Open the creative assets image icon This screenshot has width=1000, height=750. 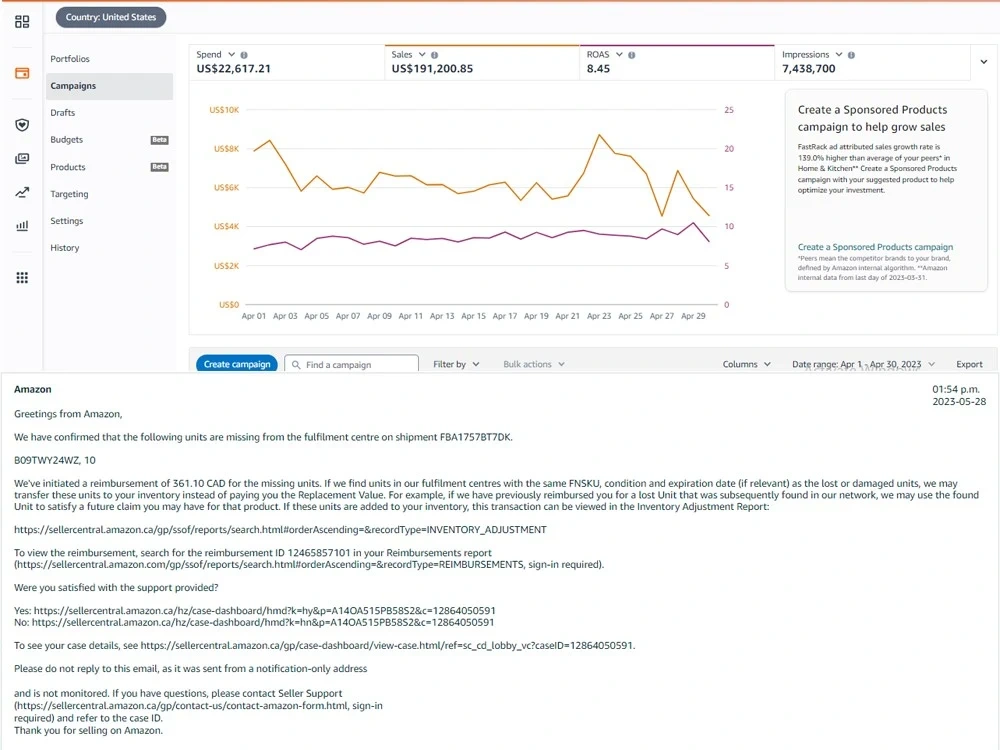tap(22, 158)
